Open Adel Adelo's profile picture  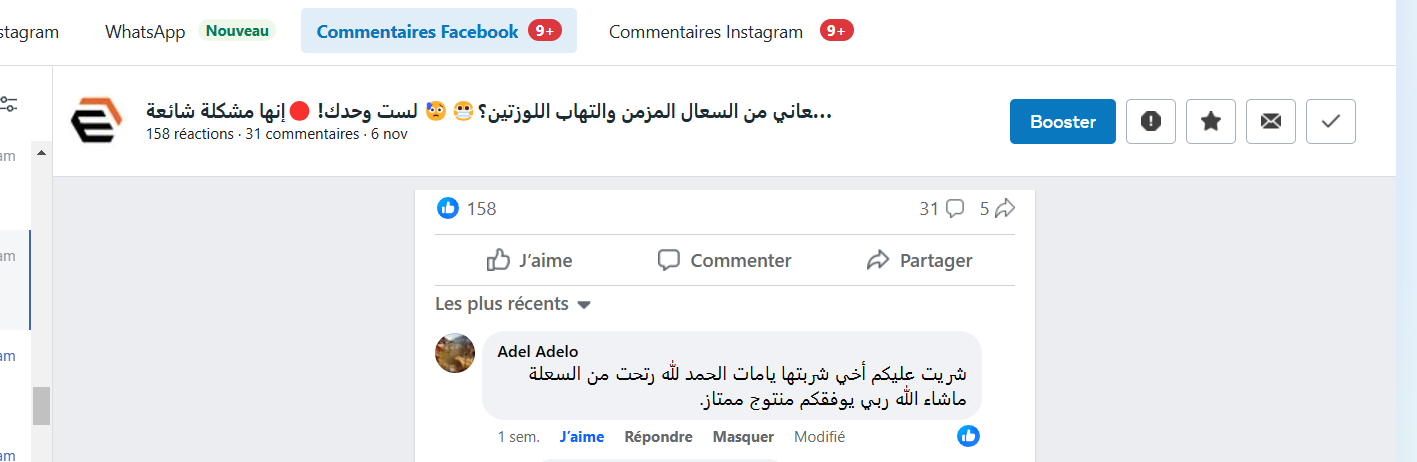click(455, 353)
